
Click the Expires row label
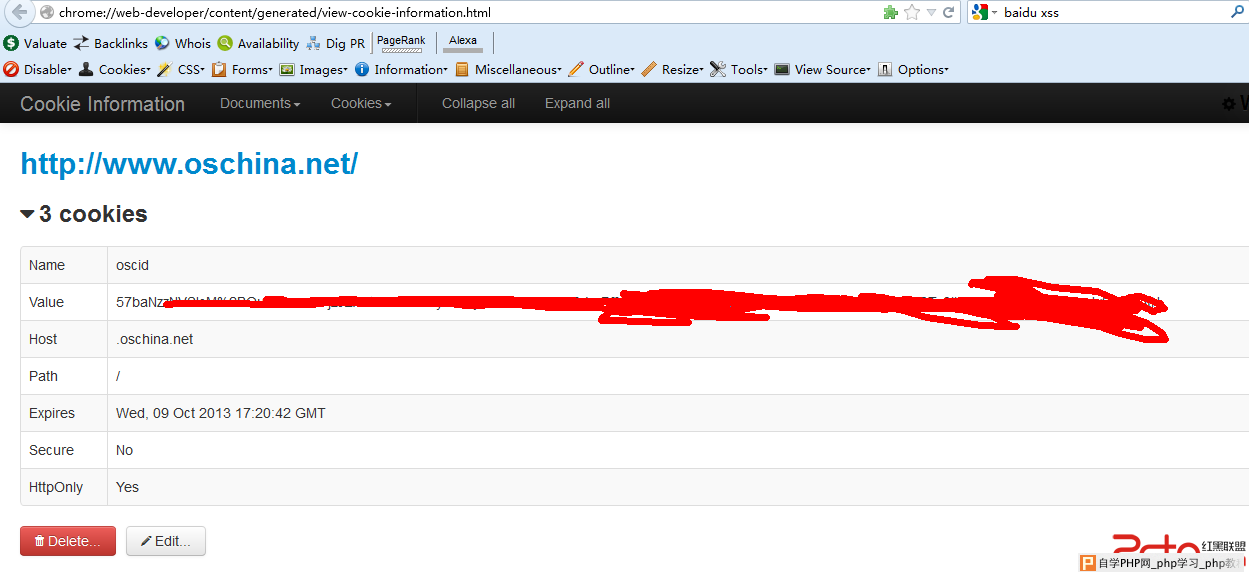[52, 413]
